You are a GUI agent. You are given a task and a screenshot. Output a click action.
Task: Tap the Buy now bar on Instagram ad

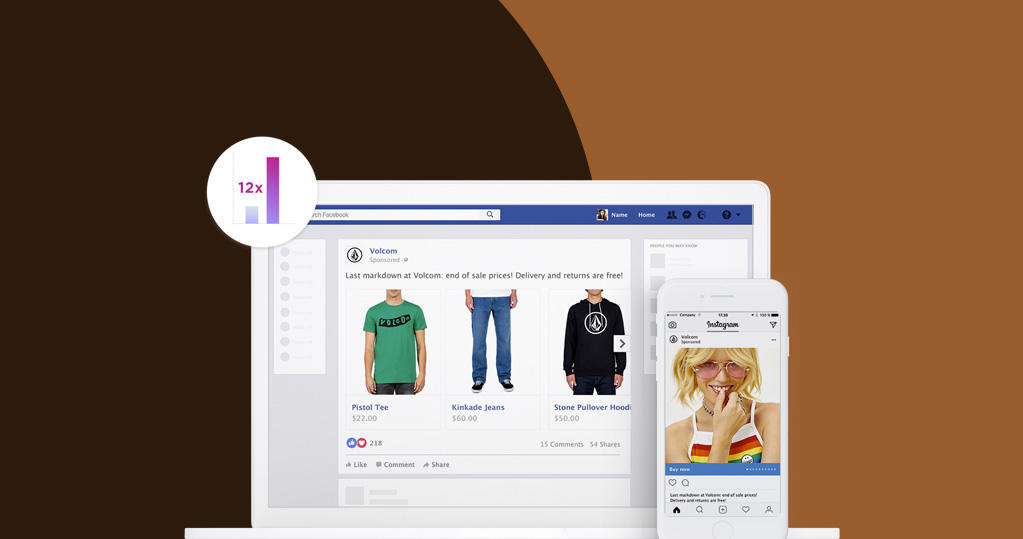tap(722, 469)
